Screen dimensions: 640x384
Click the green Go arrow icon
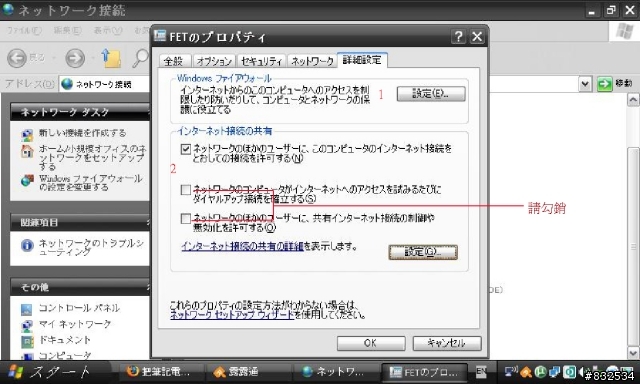[604, 84]
